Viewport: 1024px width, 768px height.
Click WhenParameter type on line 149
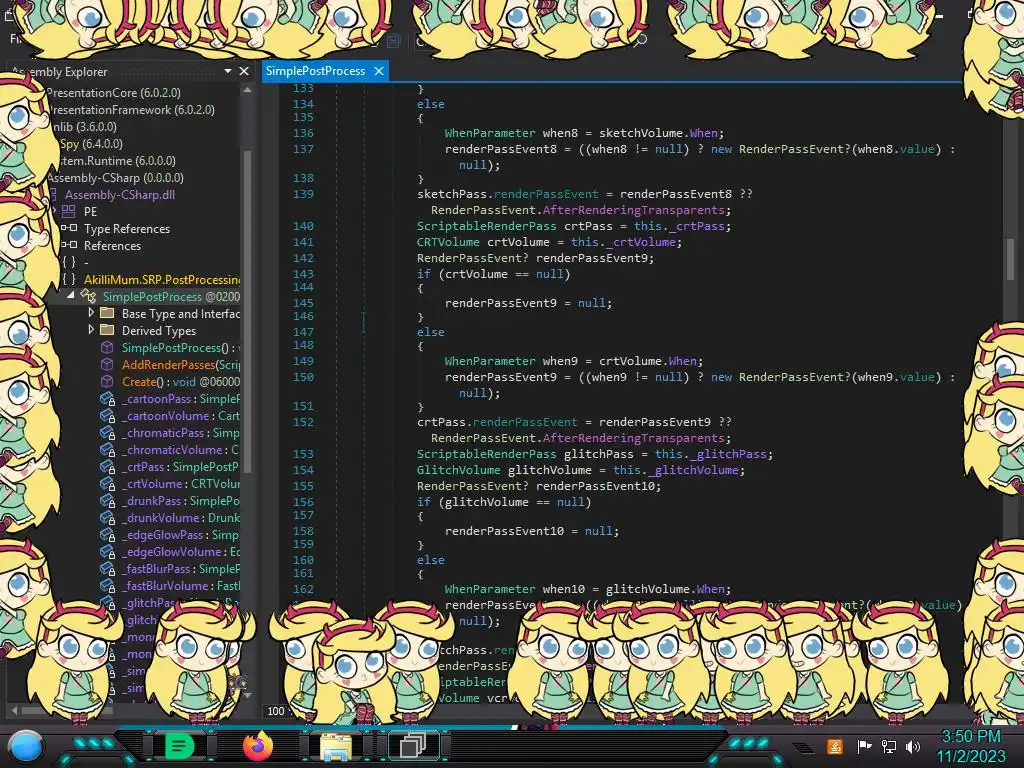(x=490, y=360)
